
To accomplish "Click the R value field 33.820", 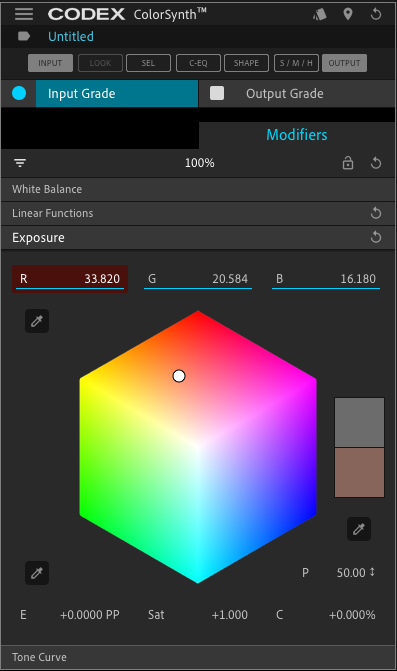I will [70, 279].
